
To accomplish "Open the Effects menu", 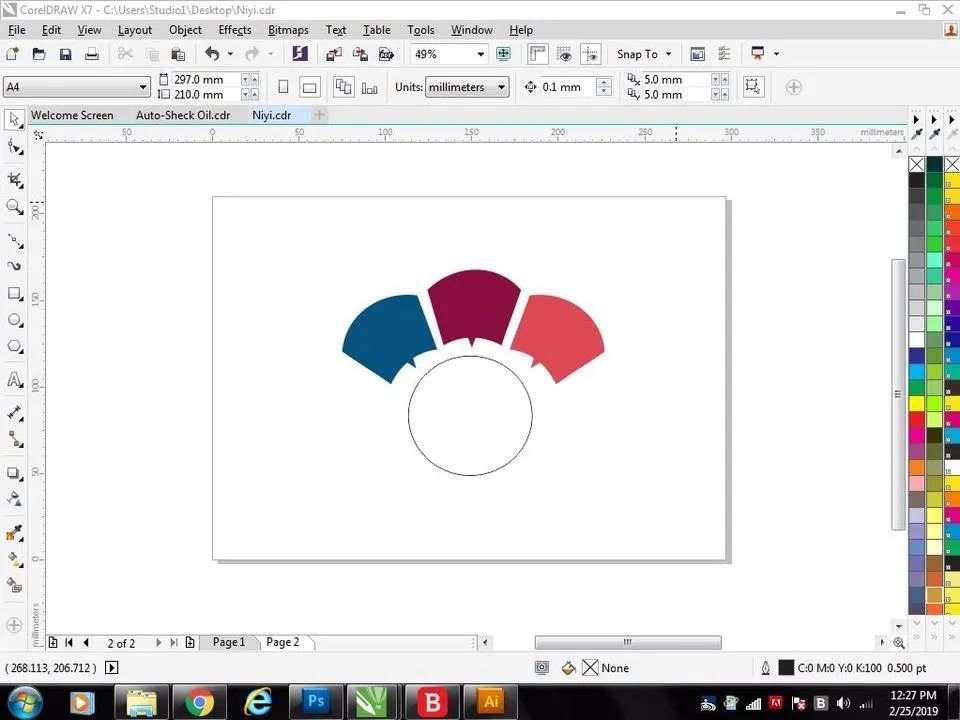I will point(235,29).
